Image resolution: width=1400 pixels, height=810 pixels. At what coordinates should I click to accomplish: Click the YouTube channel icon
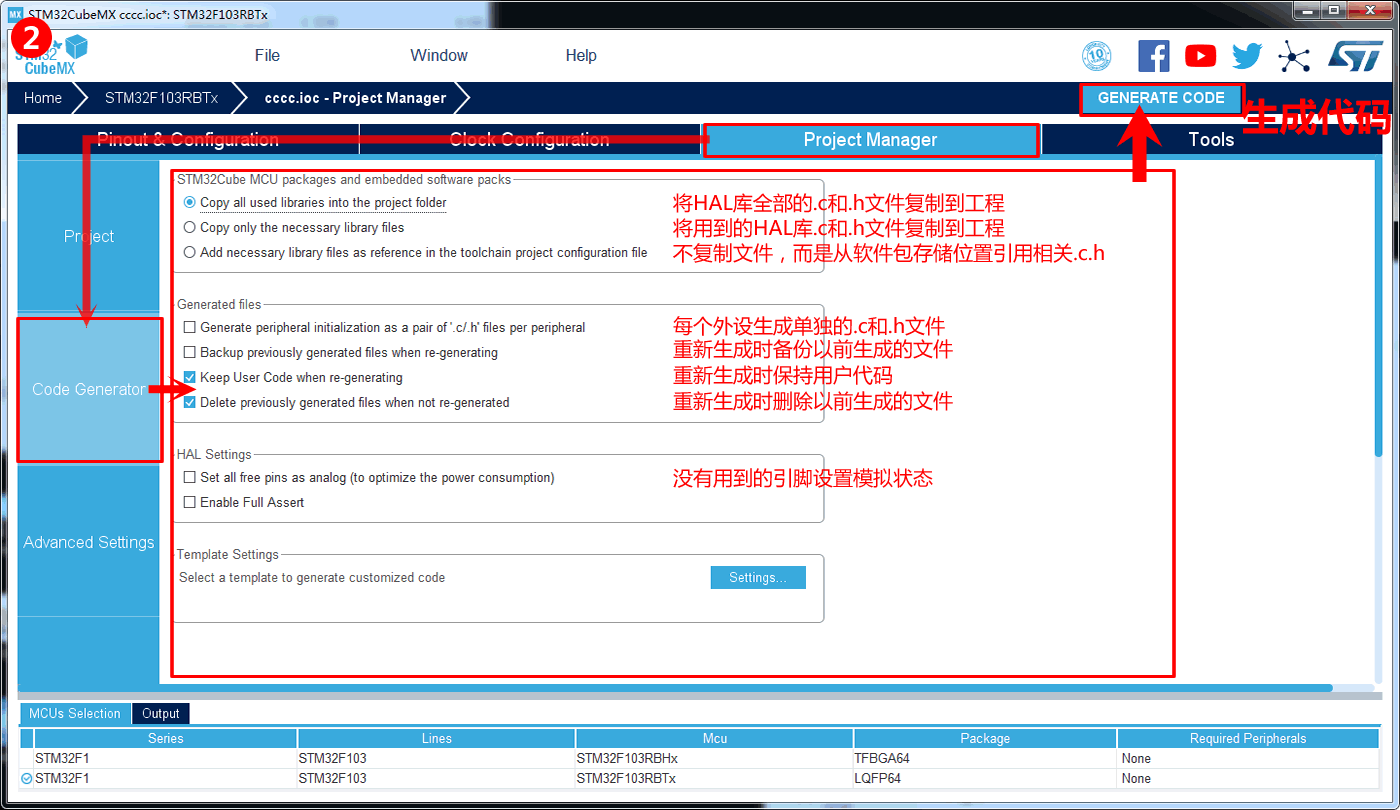(x=1200, y=56)
